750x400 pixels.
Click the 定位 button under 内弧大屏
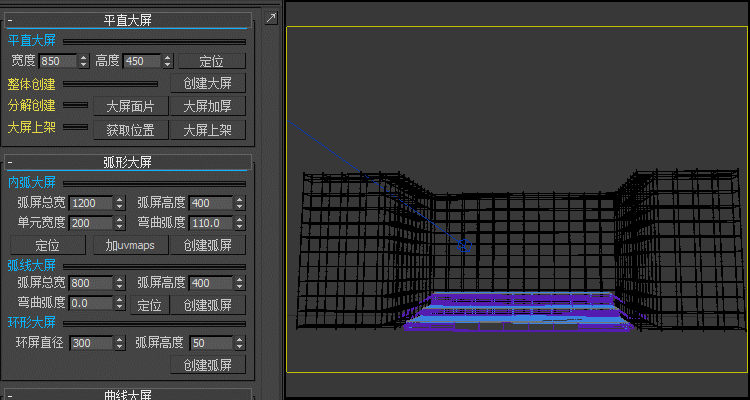click(48, 245)
